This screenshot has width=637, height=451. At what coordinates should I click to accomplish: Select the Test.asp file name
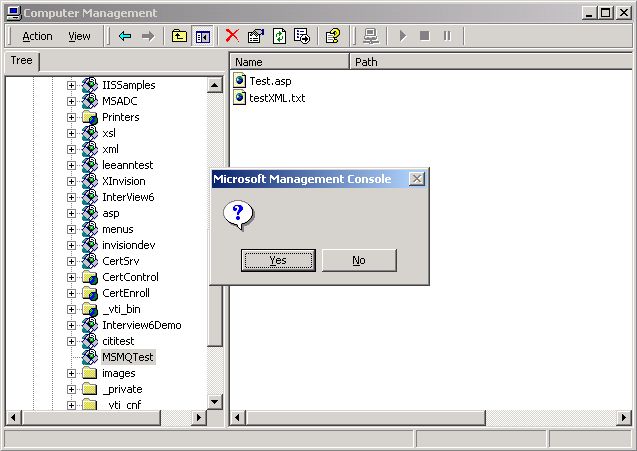[x=270, y=81]
